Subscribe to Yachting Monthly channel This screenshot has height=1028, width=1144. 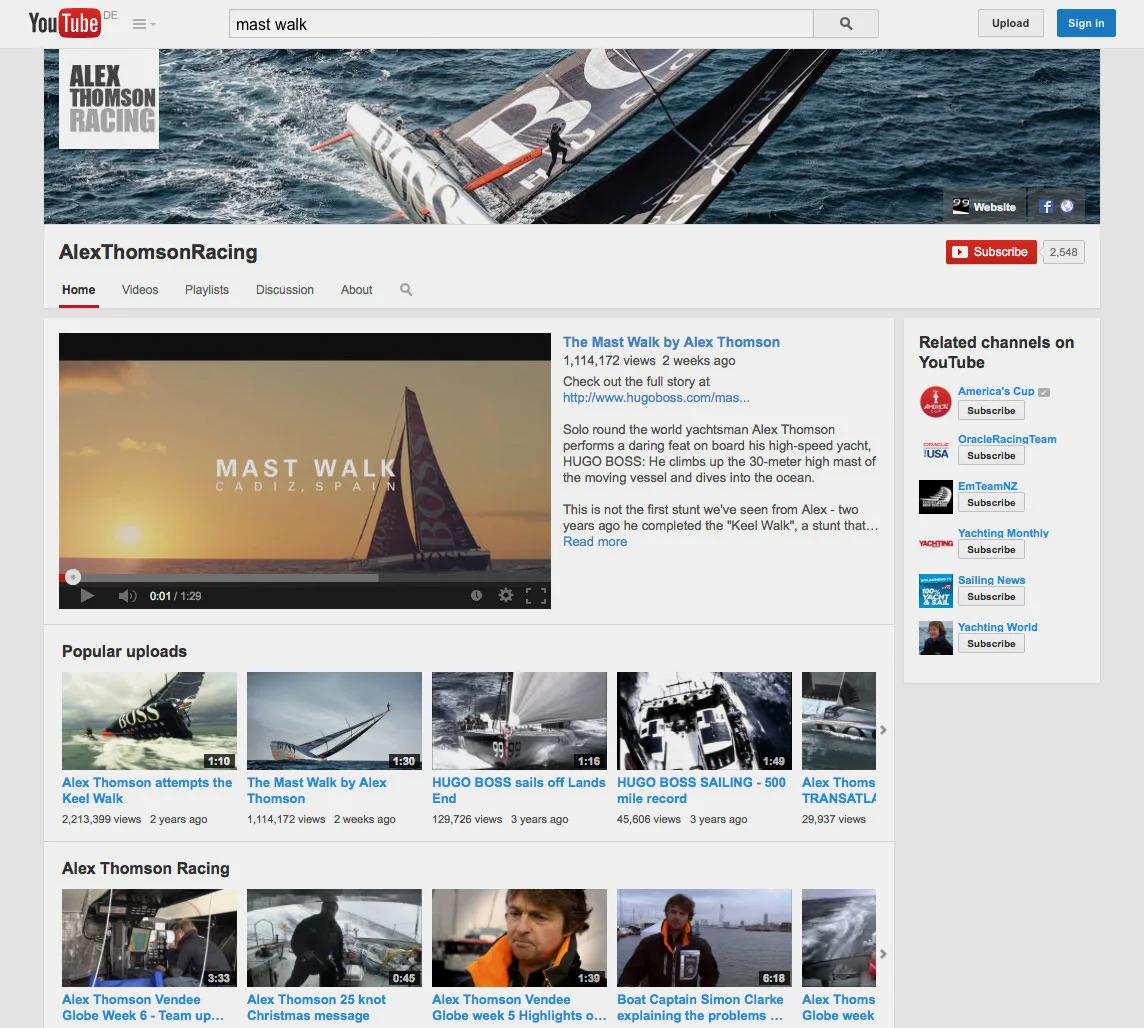tap(991, 550)
